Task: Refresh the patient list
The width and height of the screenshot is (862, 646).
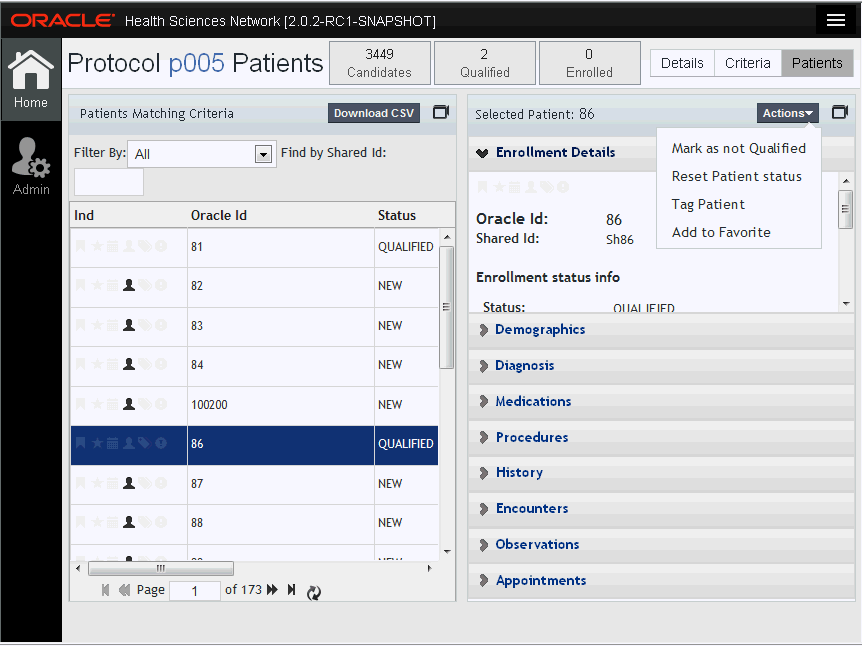Action: [313, 592]
